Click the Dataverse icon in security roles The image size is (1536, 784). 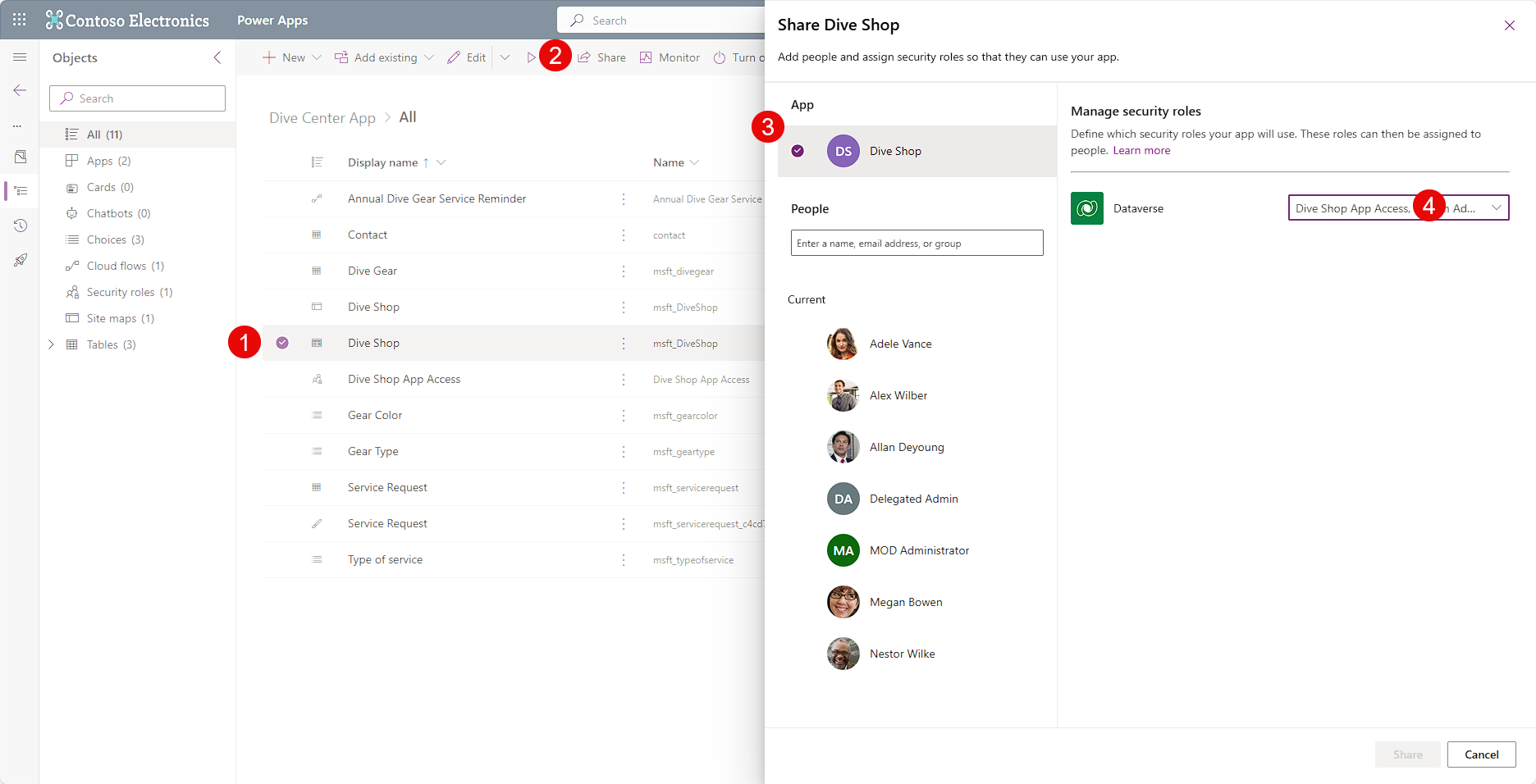pyautogui.click(x=1087, y=208)
